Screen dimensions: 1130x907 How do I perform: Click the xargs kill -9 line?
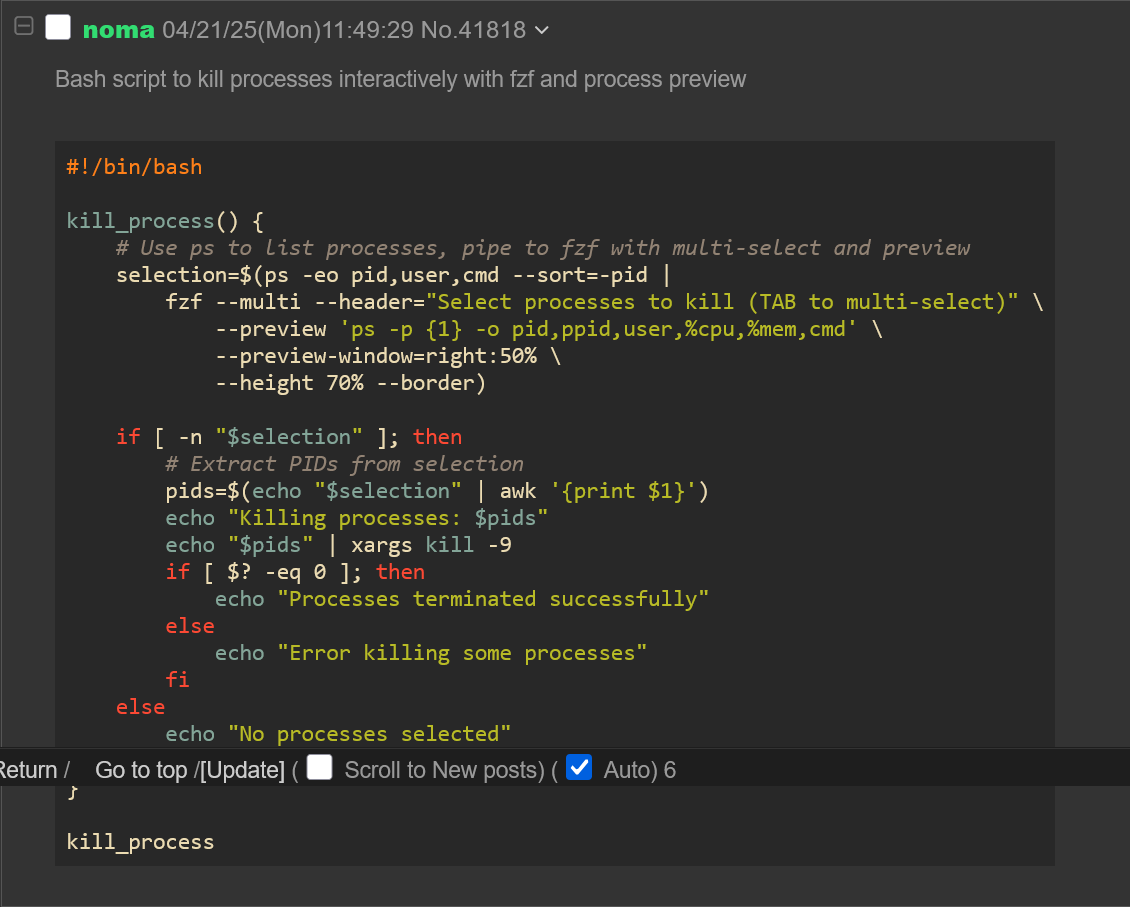coord(339,545)
